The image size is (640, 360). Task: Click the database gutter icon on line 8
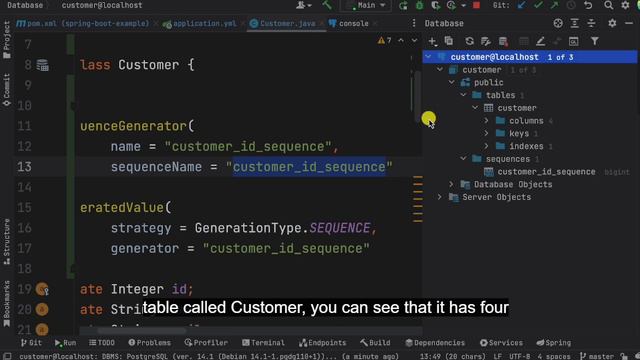(x=42, y=65)
